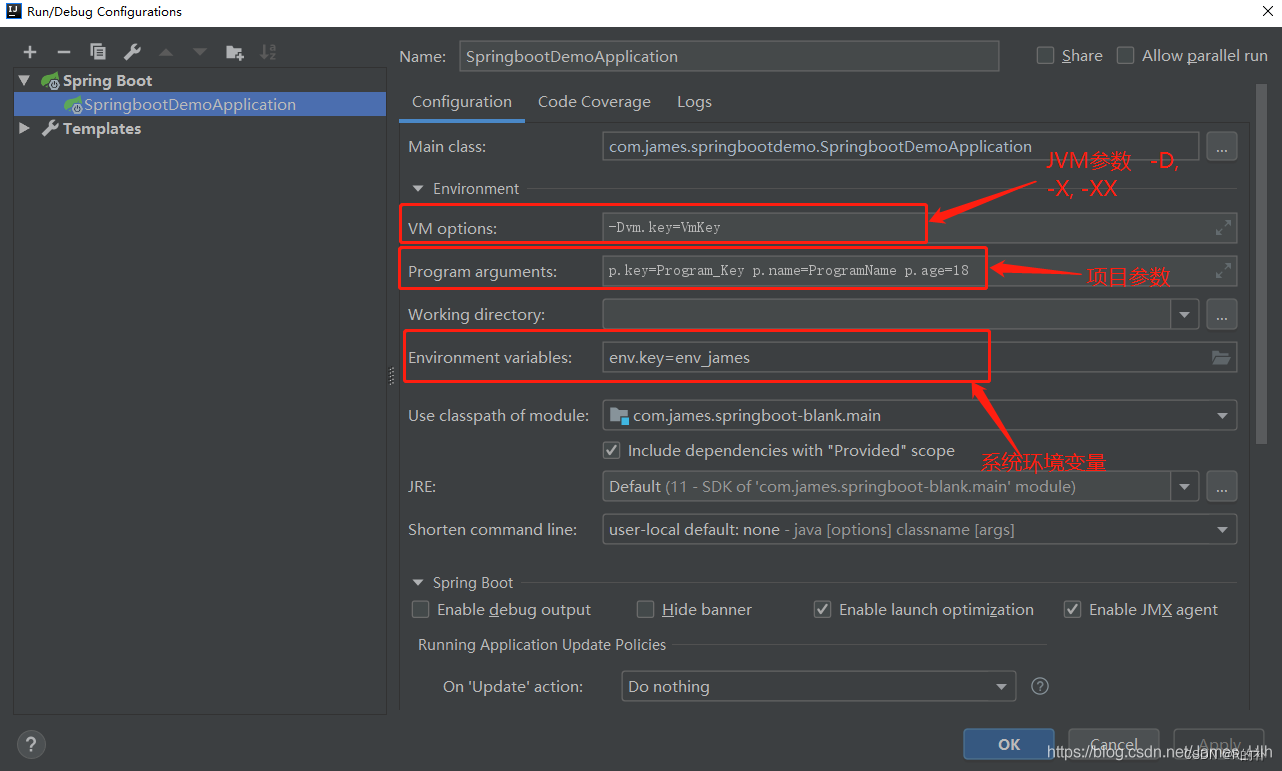Expand the Templates tree node
The image size is (1282, 771).
(x=24, y=128)
